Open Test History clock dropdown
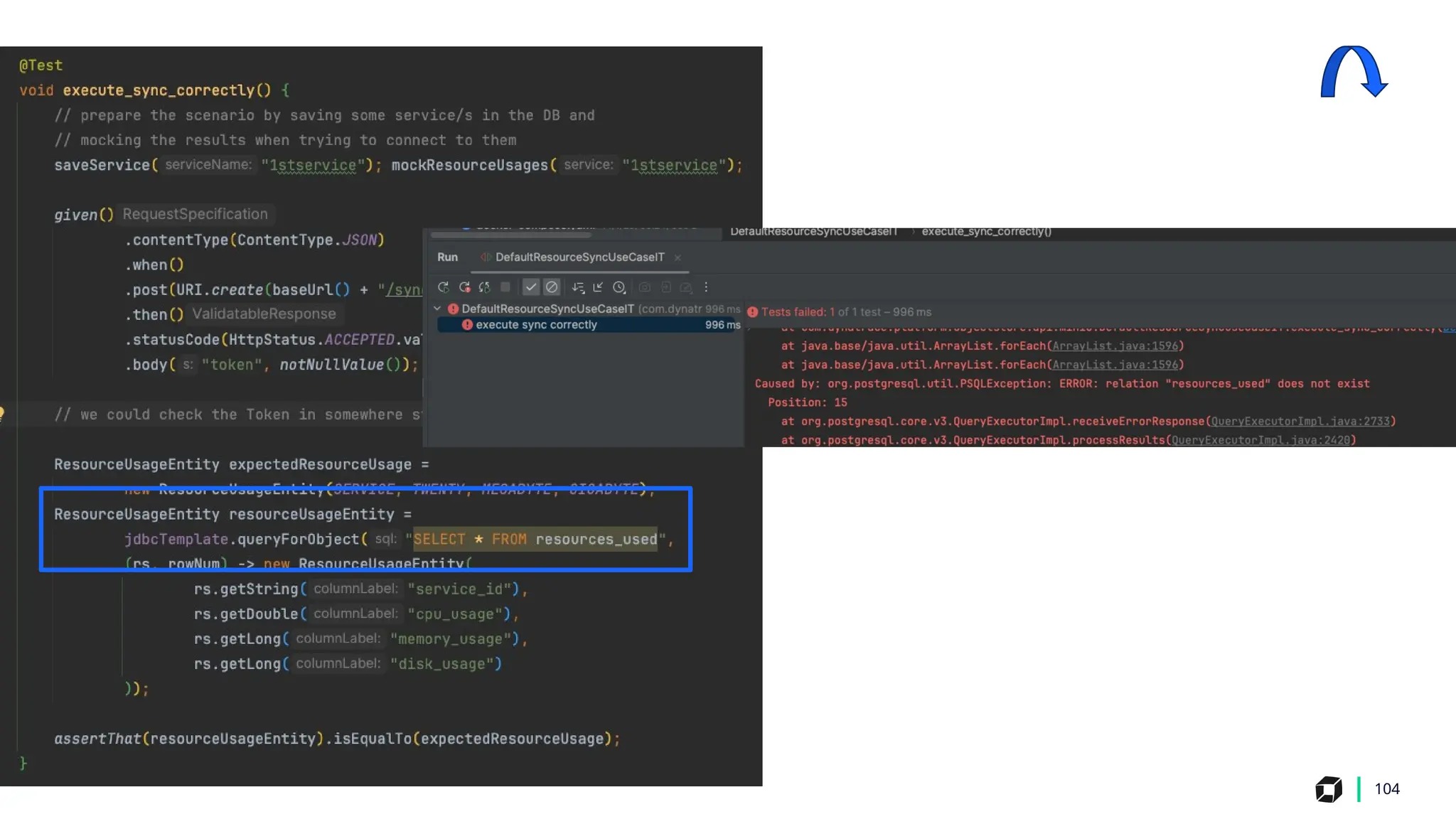The width and height of the screenshot is (1456, 819). [619, 287]
